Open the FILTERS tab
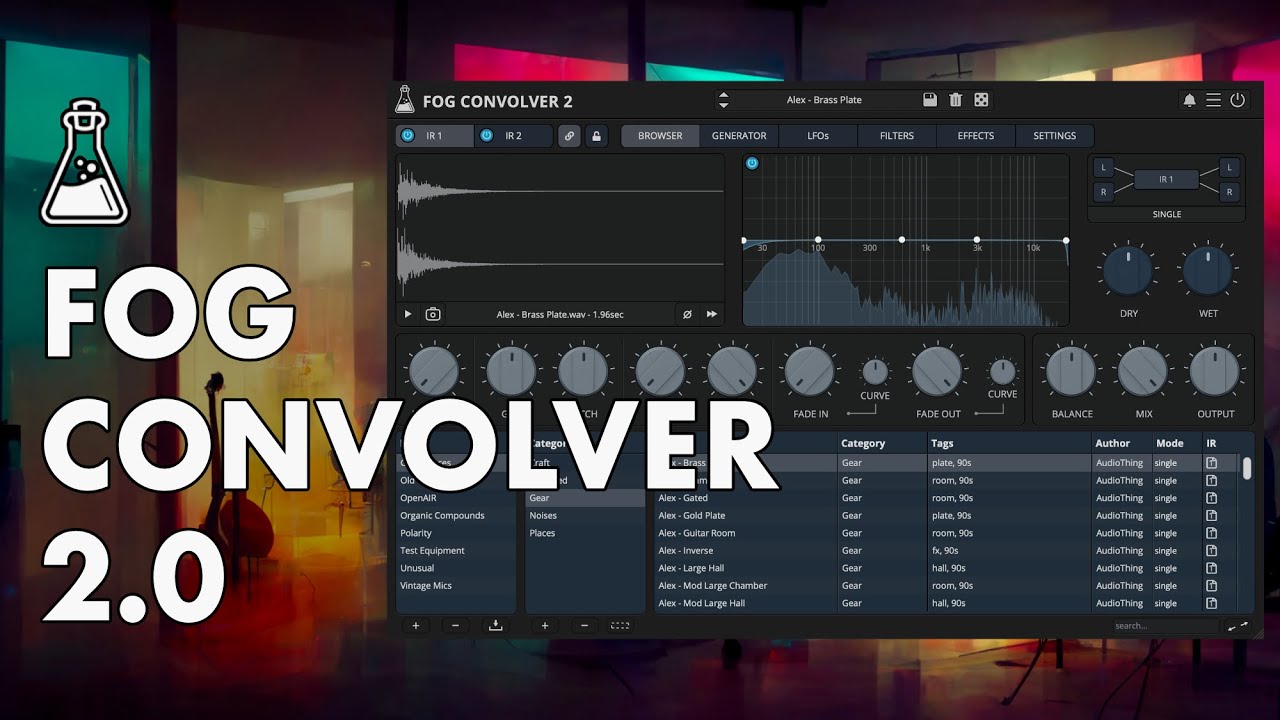The width and height of the screenshot is (1280, 720). click(897, 136)
